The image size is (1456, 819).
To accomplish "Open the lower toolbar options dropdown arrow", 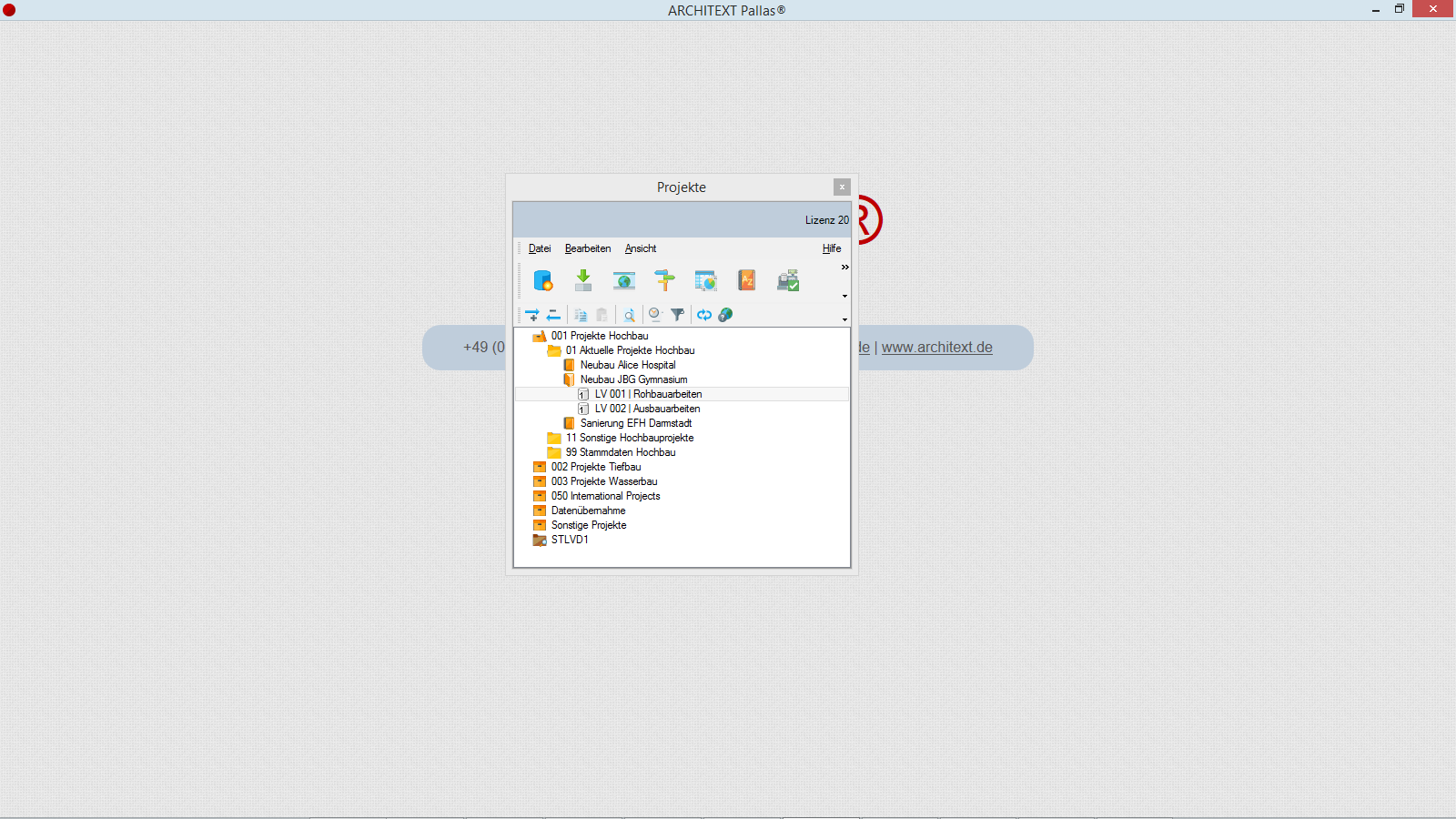I will (844, 319).
